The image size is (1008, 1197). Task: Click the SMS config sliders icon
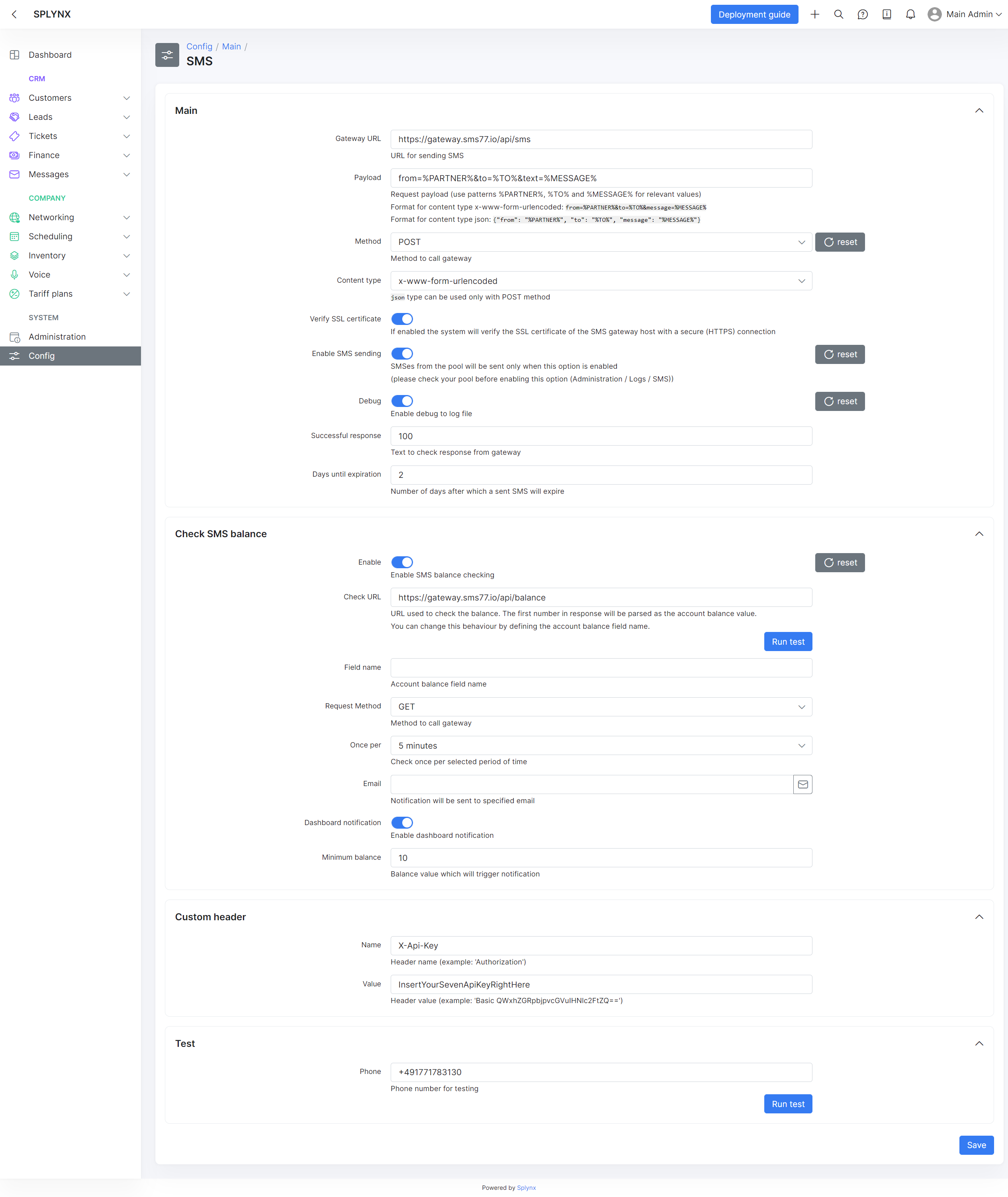point(167,55)
